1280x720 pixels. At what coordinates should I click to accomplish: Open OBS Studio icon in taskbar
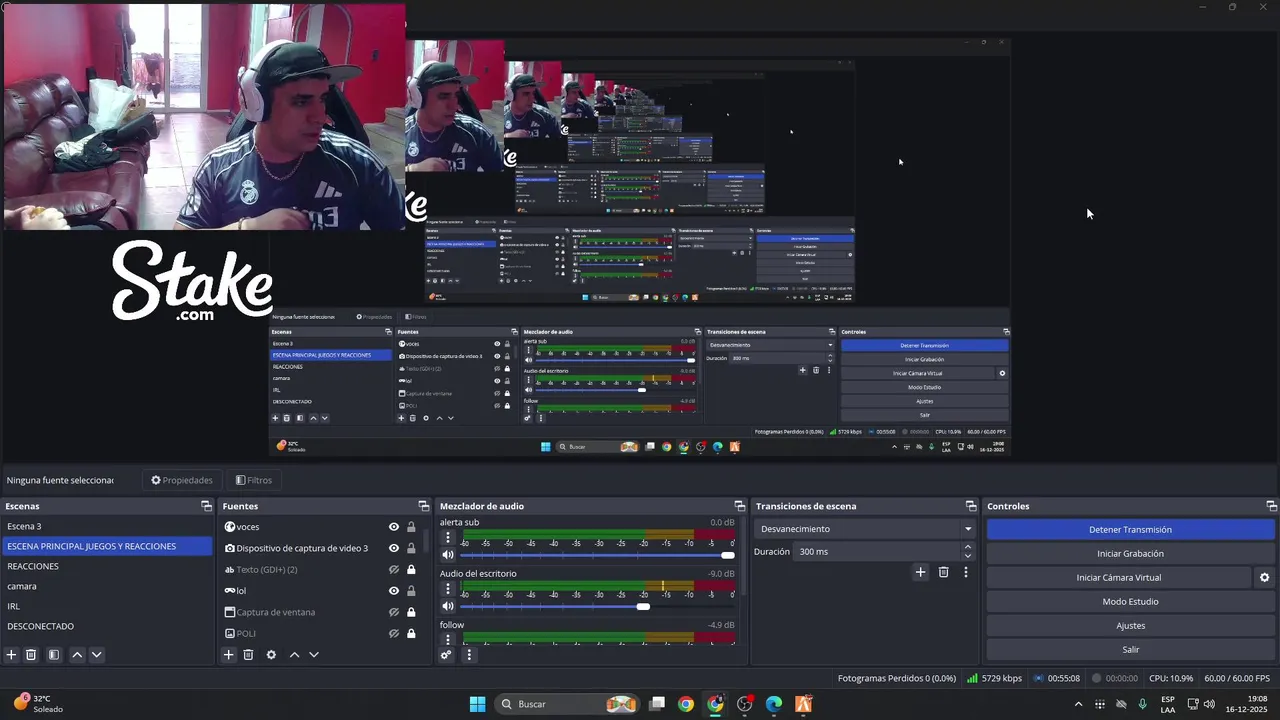click(744, 704)
